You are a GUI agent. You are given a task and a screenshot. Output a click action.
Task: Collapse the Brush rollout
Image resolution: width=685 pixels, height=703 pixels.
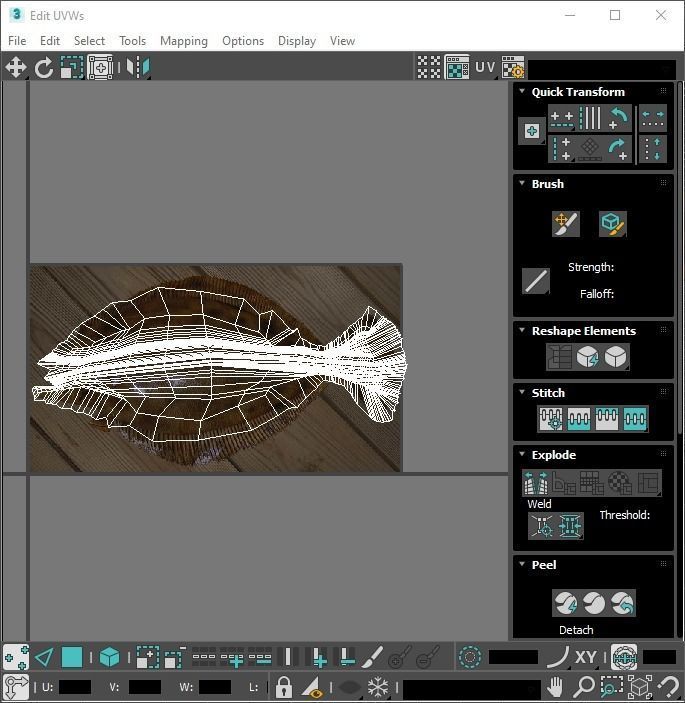(522, 183)
